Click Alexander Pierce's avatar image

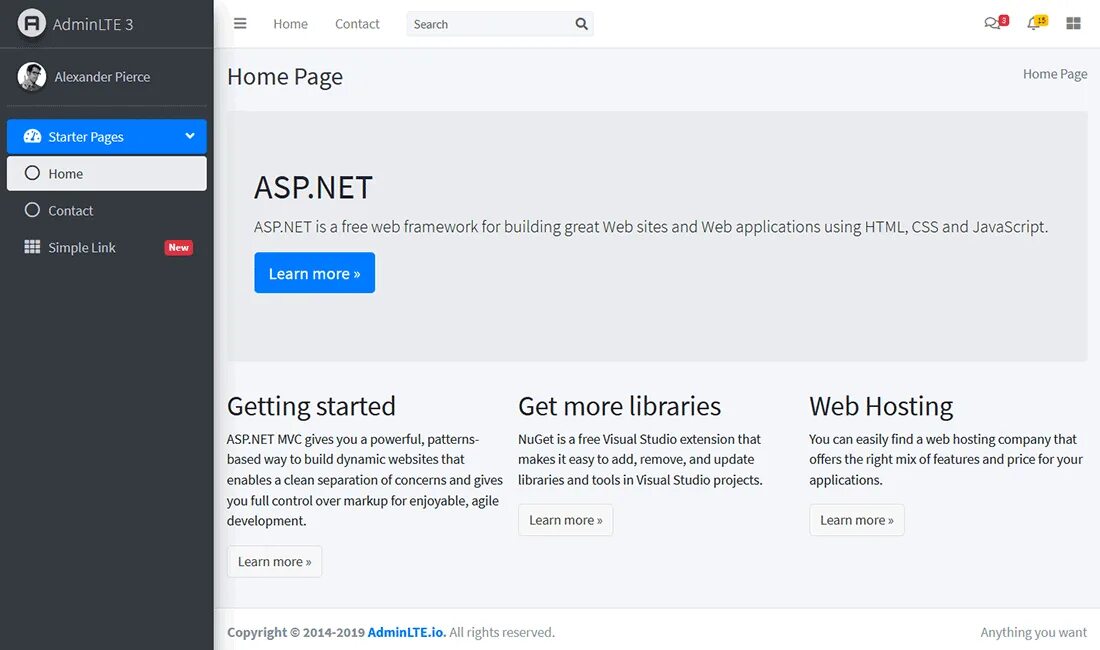click(32, 76)
